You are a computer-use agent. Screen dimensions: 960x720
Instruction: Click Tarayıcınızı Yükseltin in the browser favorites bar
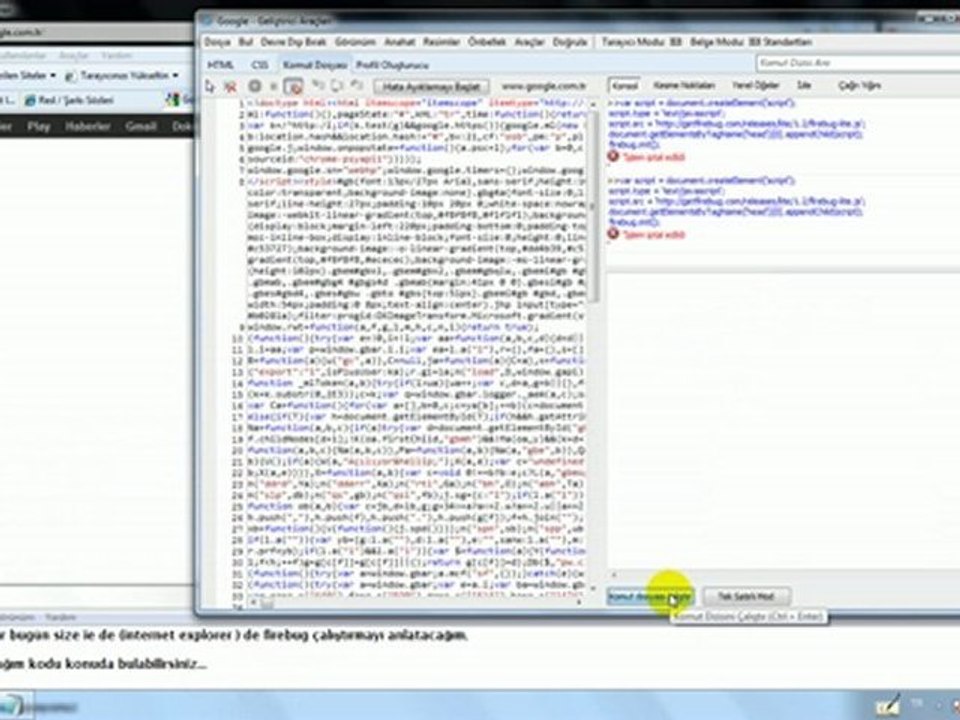coord(122,75)
